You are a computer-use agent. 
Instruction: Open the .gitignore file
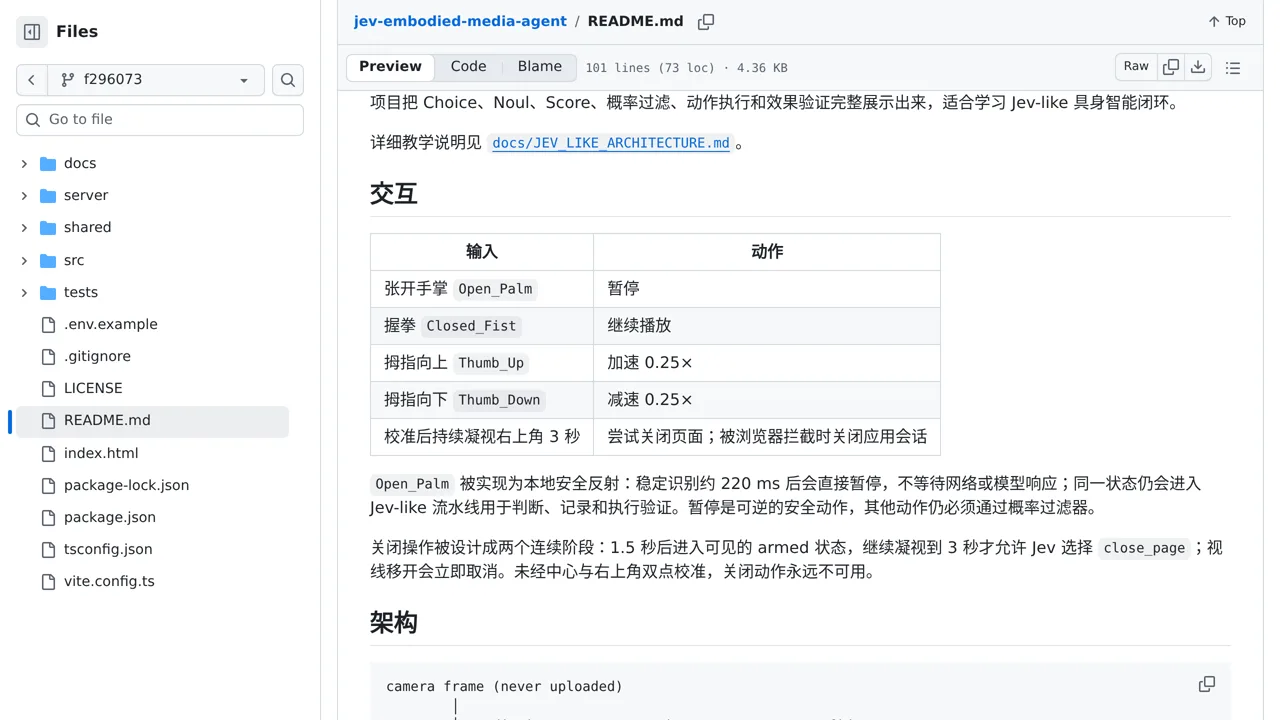point(97,356)
